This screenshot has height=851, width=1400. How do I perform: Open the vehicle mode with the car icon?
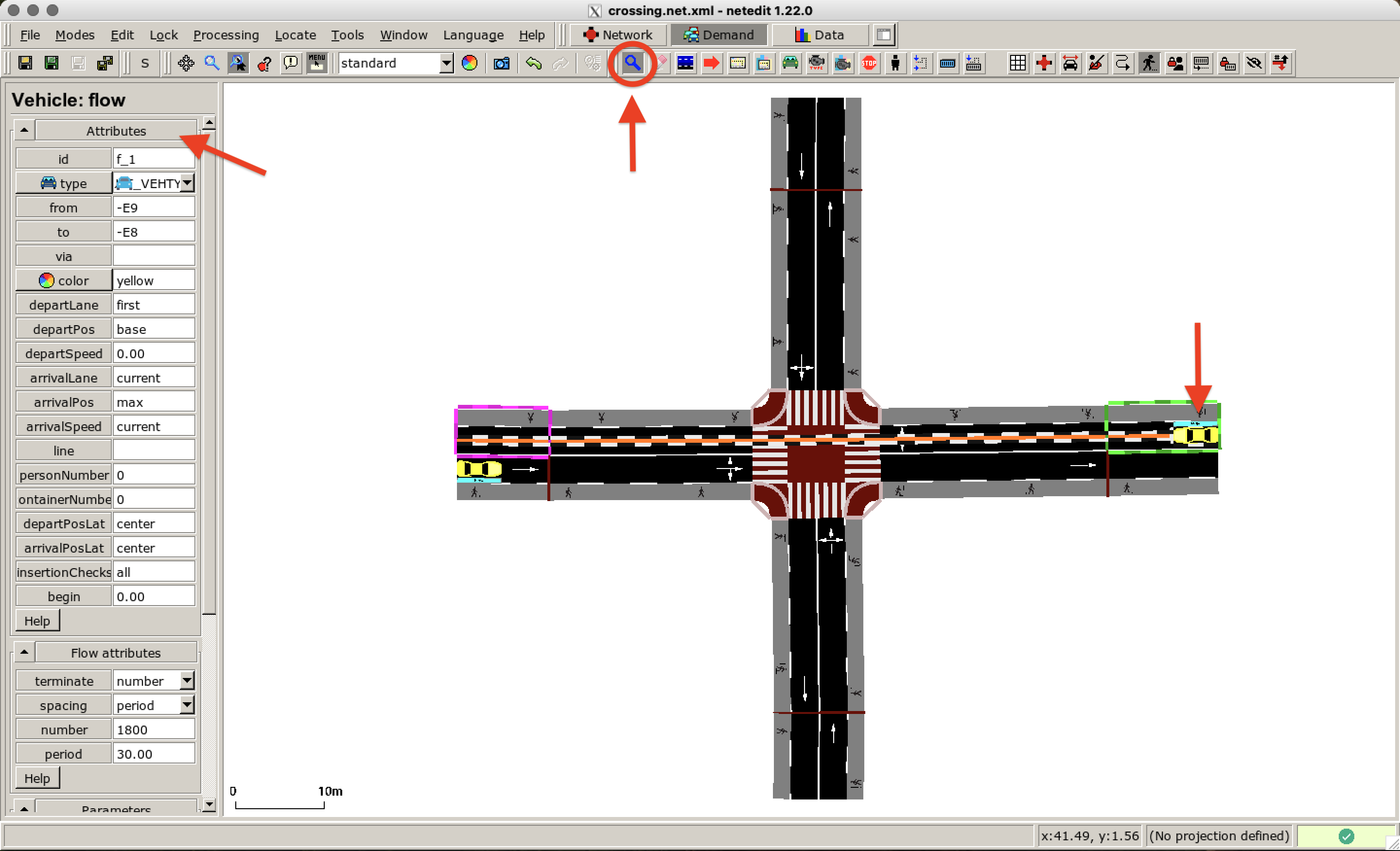(790, 63)
